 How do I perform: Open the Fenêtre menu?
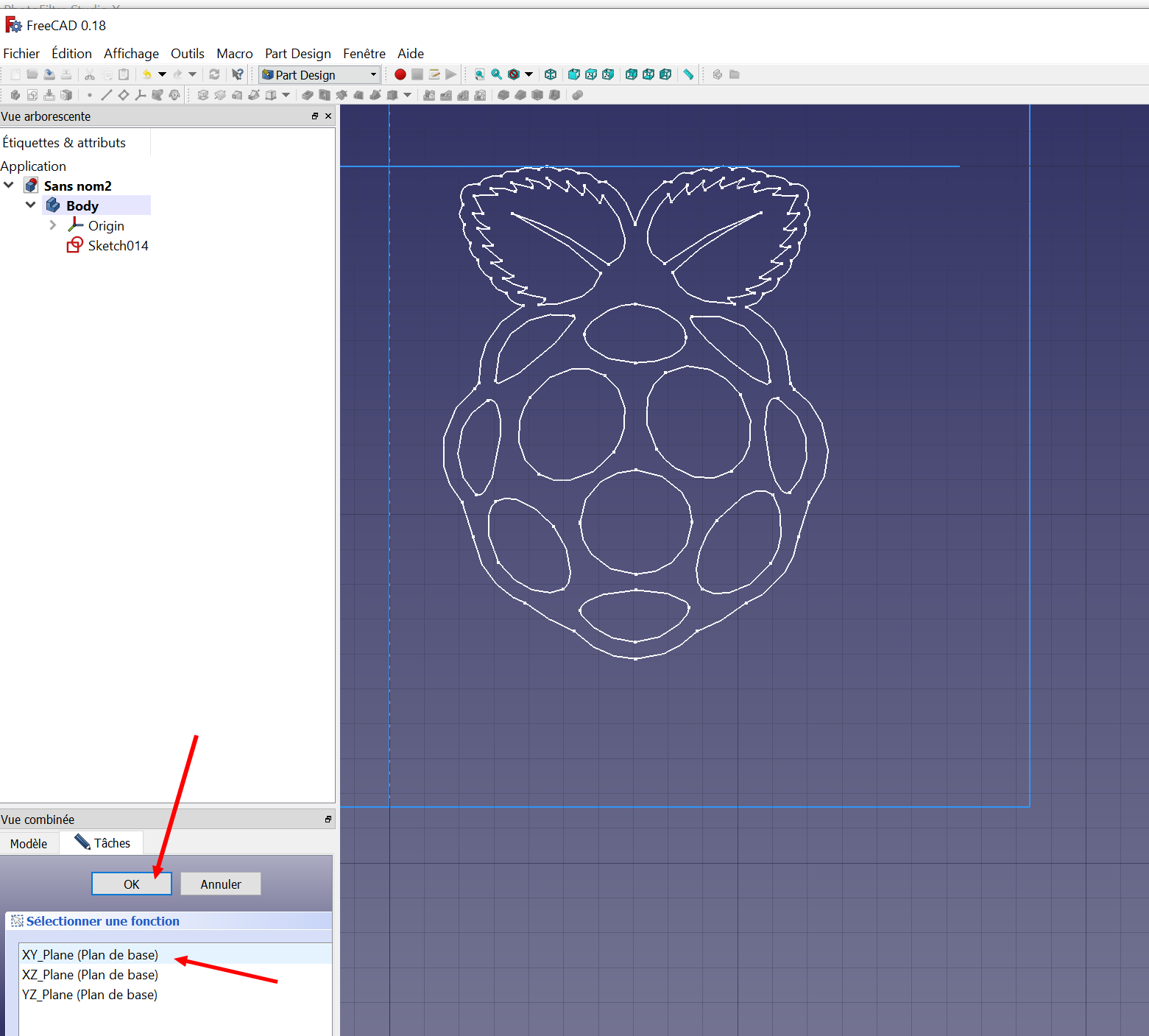(x=364, y=54)
